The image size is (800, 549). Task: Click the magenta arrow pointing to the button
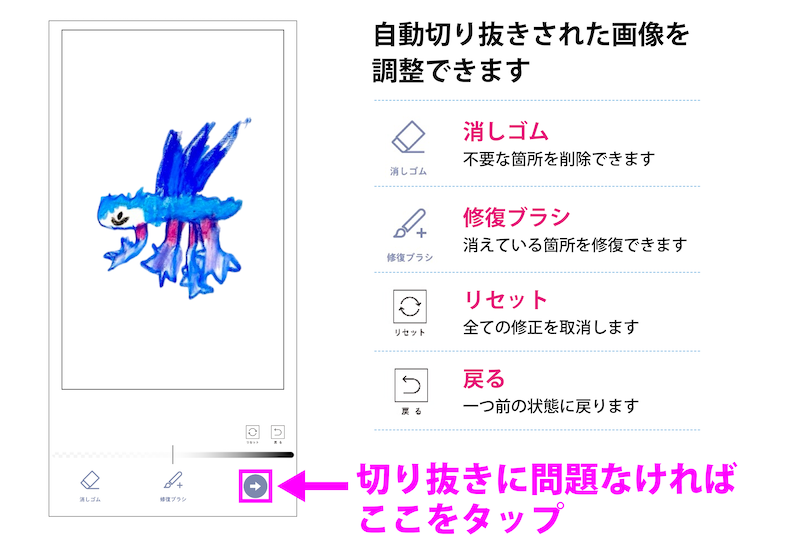click(x=313, y=486)
